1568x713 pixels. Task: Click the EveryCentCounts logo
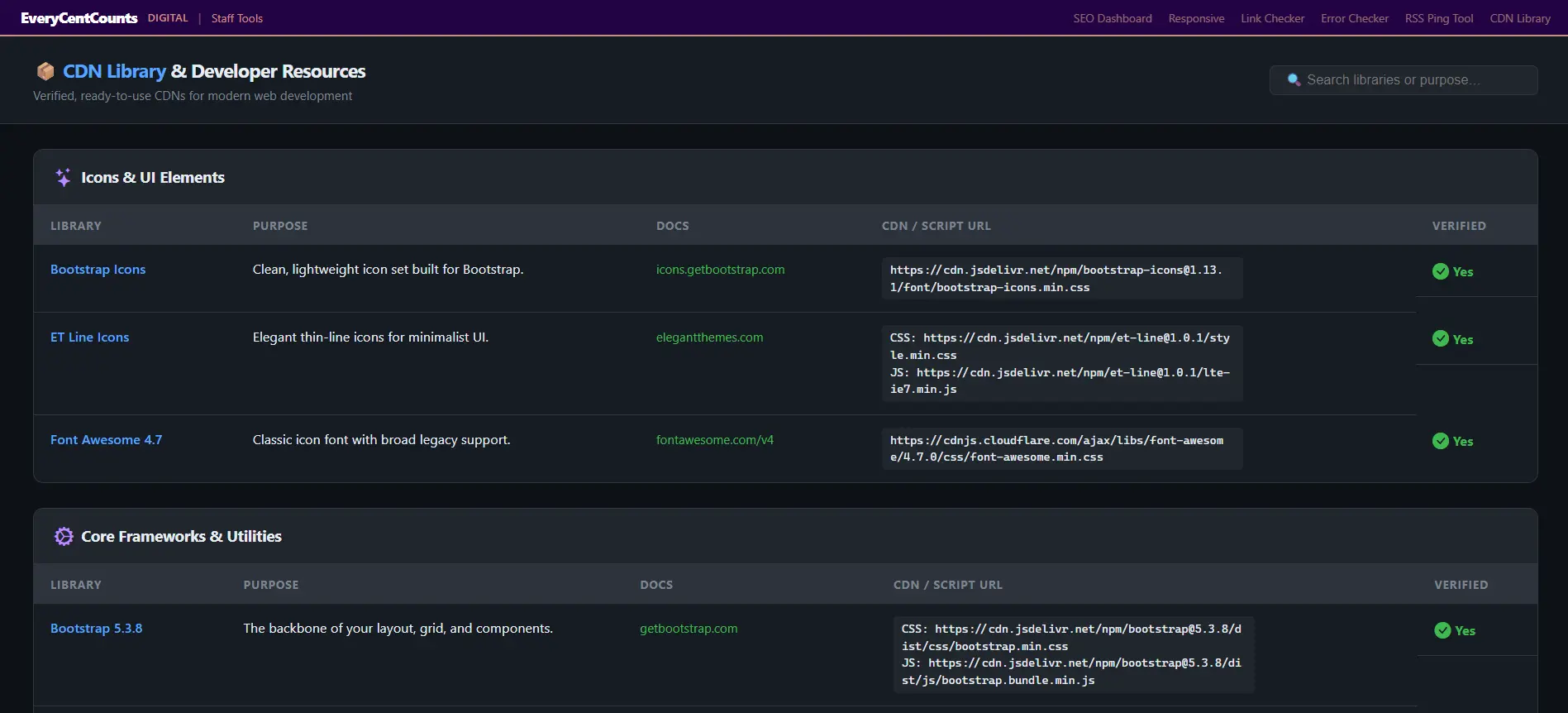79,18
